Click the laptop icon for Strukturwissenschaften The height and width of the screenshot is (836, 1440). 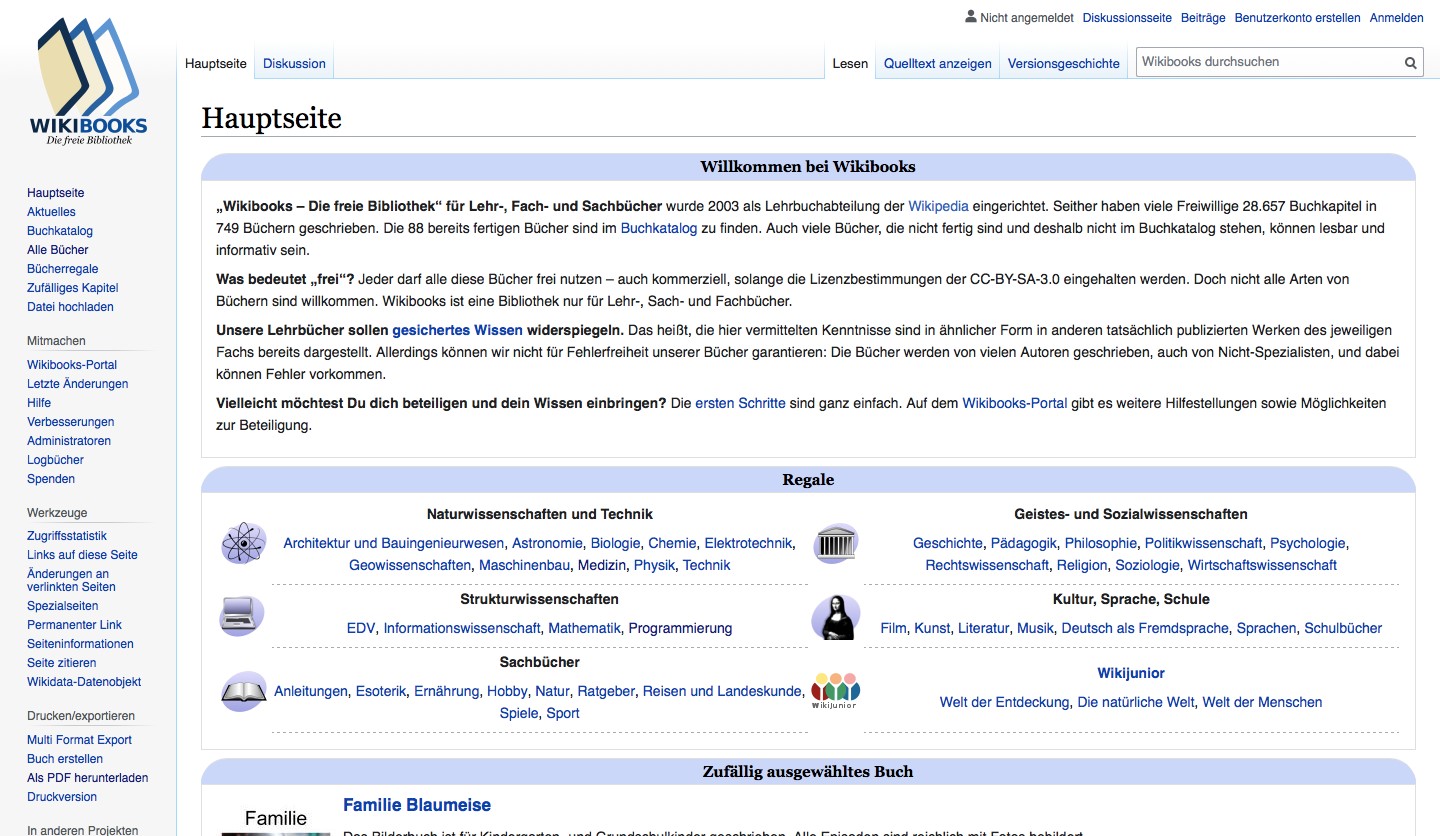point(242,616)
